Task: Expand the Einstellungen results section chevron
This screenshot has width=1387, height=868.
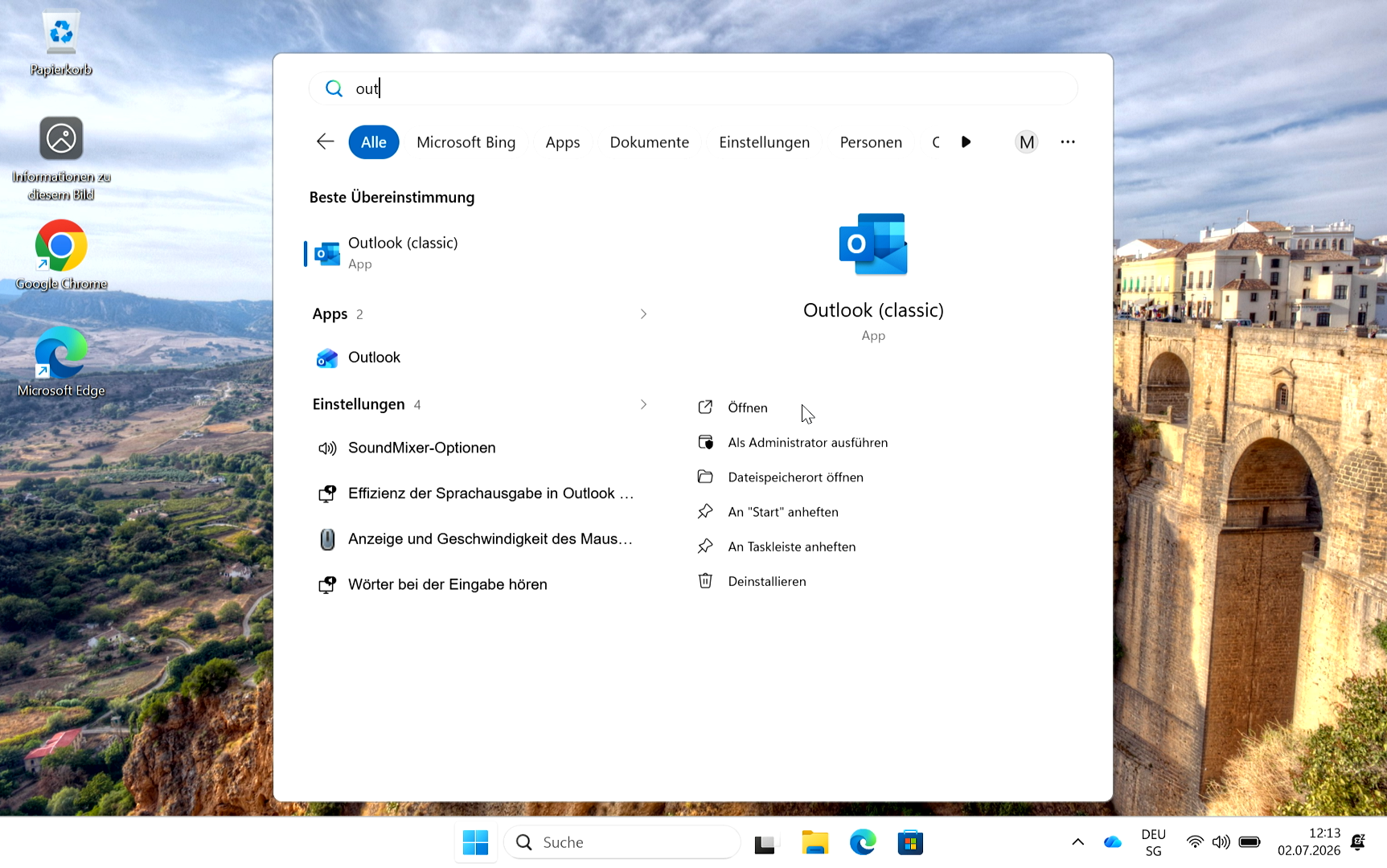Action: 643,404
